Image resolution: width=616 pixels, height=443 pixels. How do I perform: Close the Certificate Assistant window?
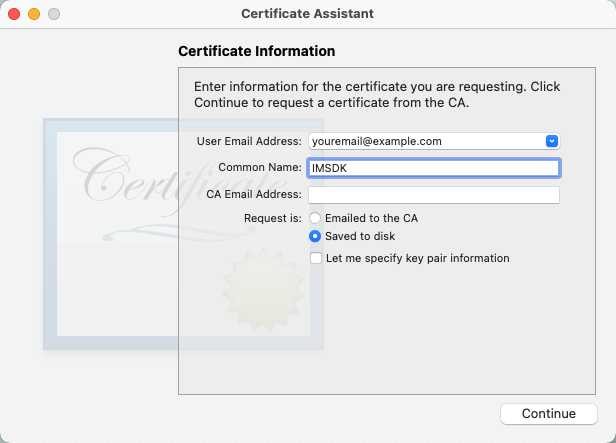[14, 14]
